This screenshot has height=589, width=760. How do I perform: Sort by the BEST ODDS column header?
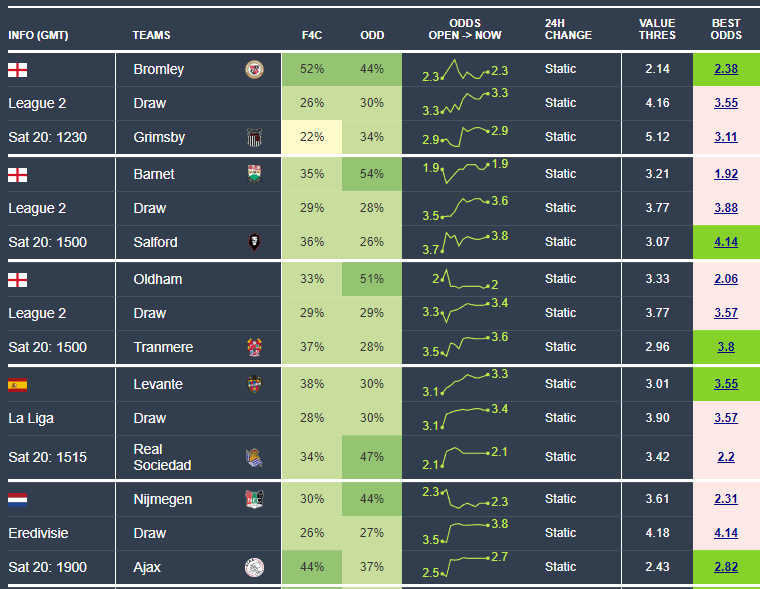(x=726, y=29)
